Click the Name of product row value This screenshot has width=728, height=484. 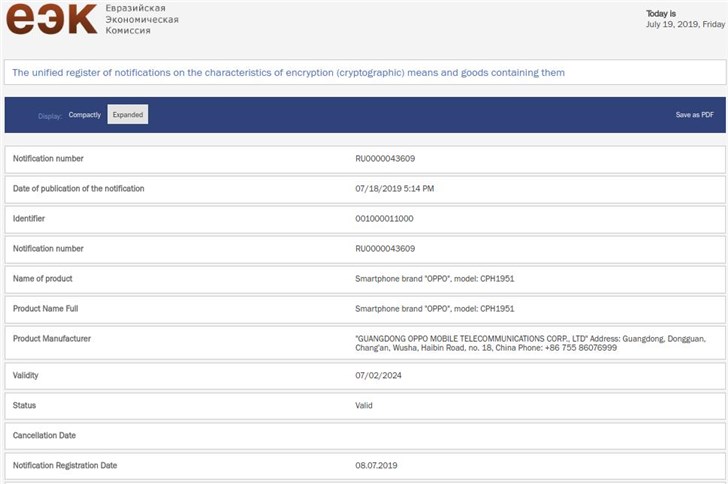pos(435,279)
